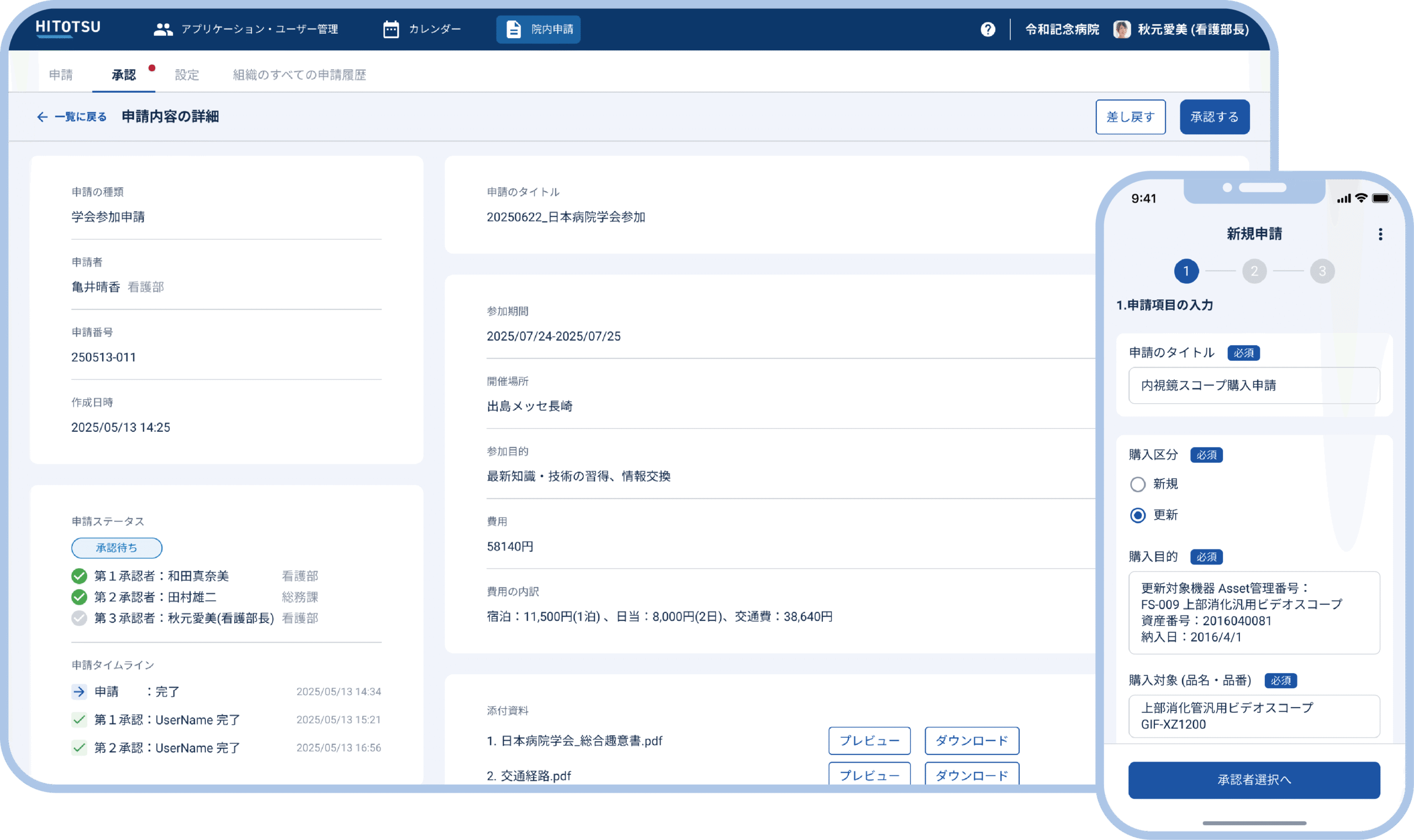Click green check for 第1承認者 和田真奈美
This screenshot has height=840, width=1414.
point(79,576)
